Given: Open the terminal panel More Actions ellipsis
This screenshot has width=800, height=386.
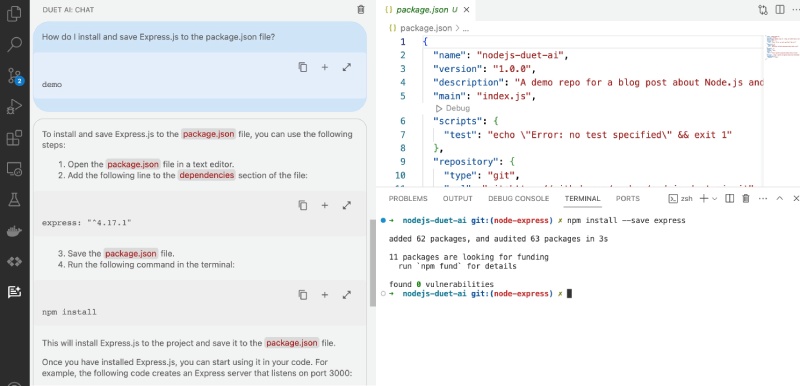Looking at the screenshot, I should [763, 198].
